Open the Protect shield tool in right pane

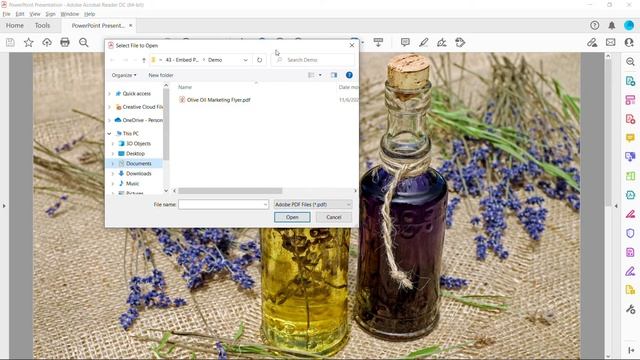coord(630,233)
